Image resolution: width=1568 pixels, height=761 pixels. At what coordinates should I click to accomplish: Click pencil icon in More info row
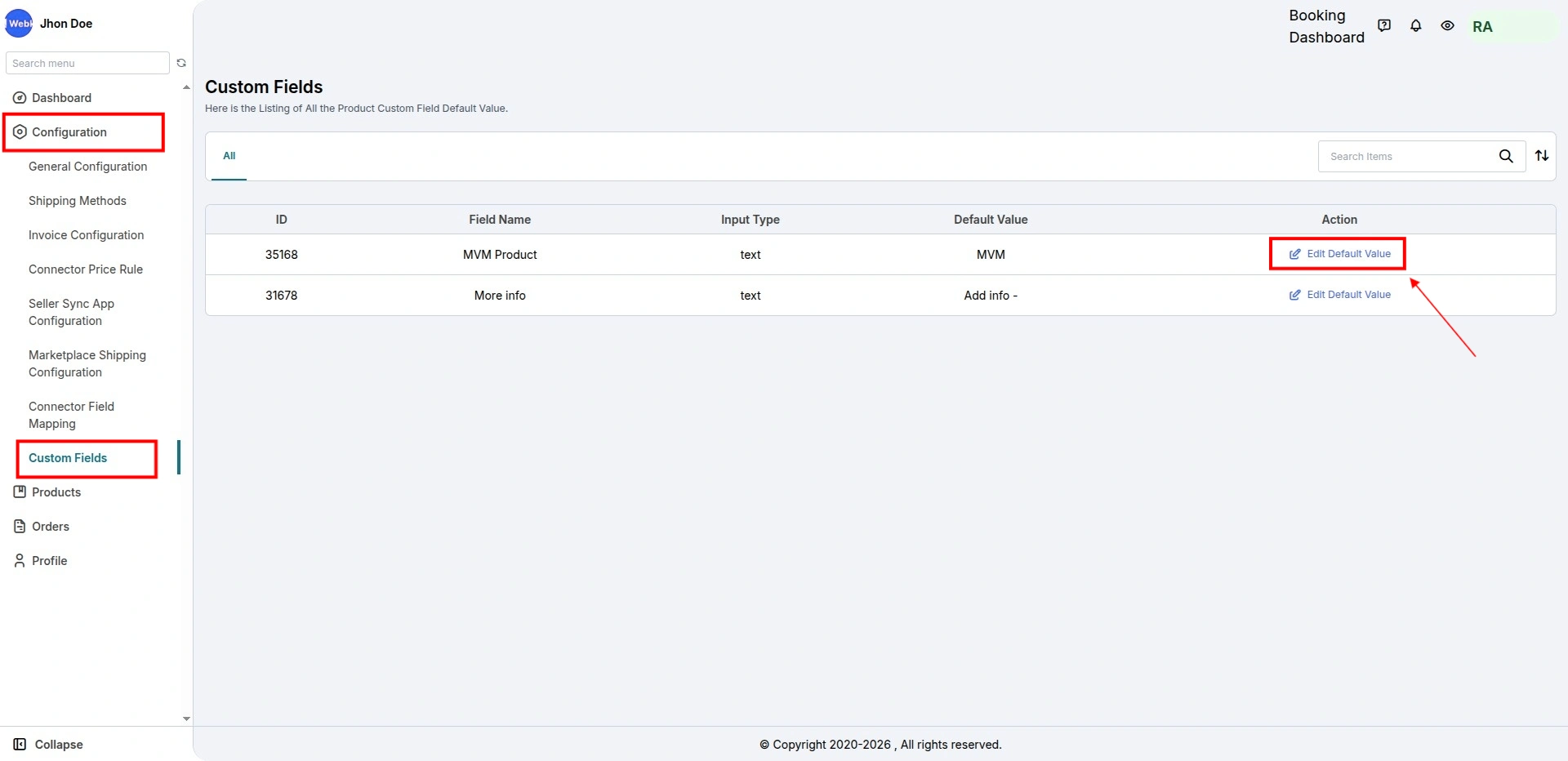point(1294,295)
